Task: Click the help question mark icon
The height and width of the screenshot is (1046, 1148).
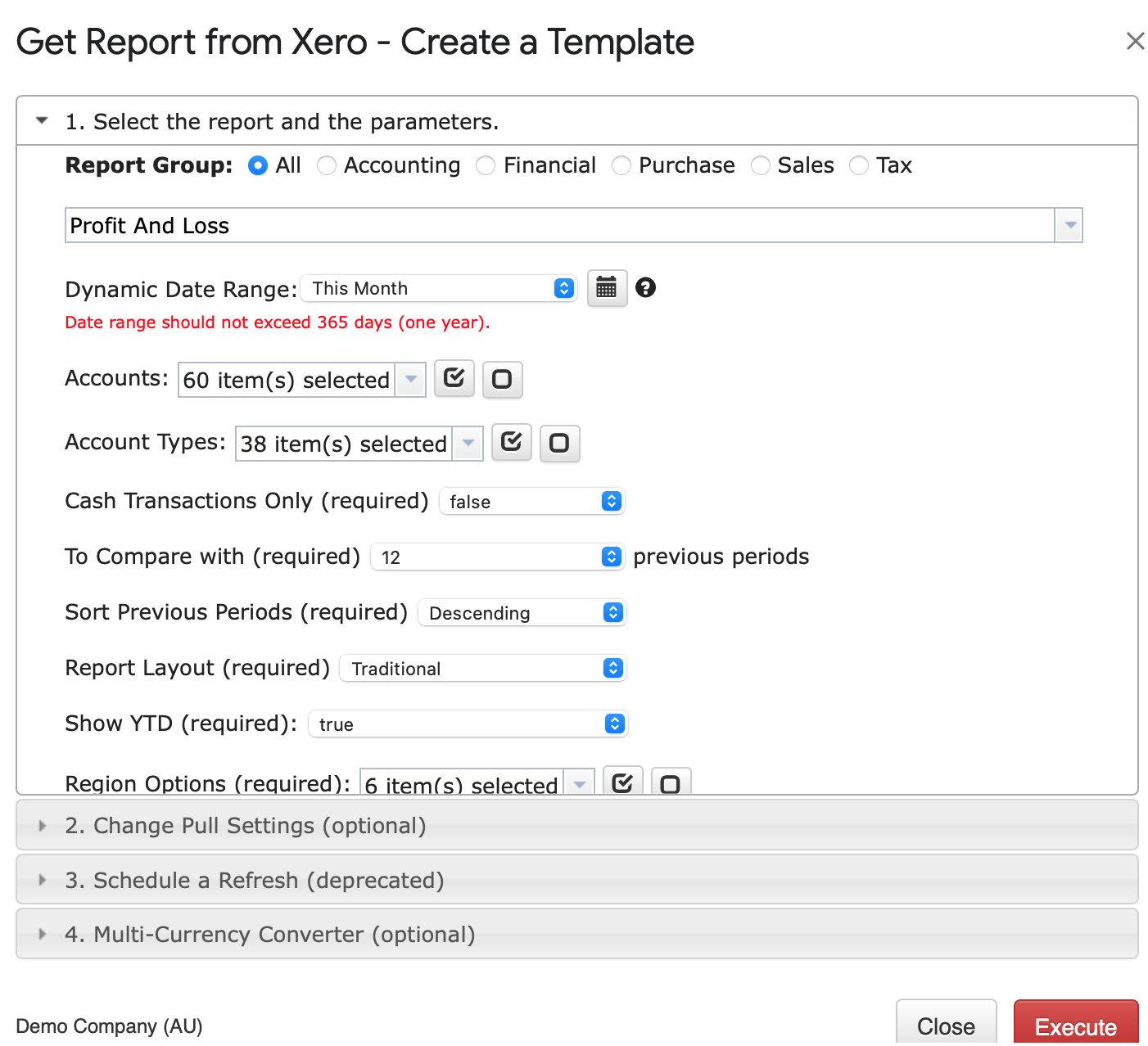Action: (x=645, y=287)
